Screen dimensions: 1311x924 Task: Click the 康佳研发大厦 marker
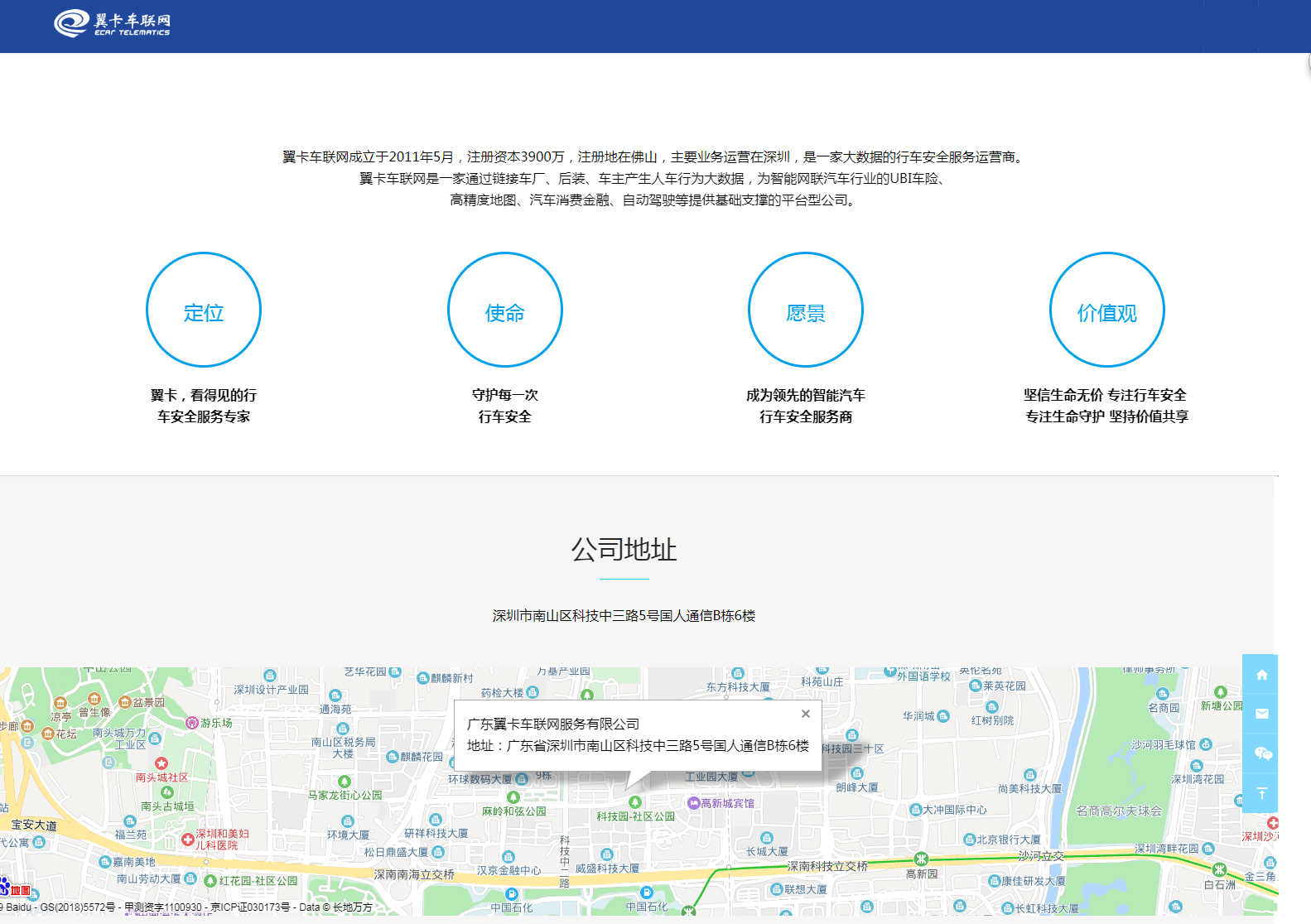(995, 881)
